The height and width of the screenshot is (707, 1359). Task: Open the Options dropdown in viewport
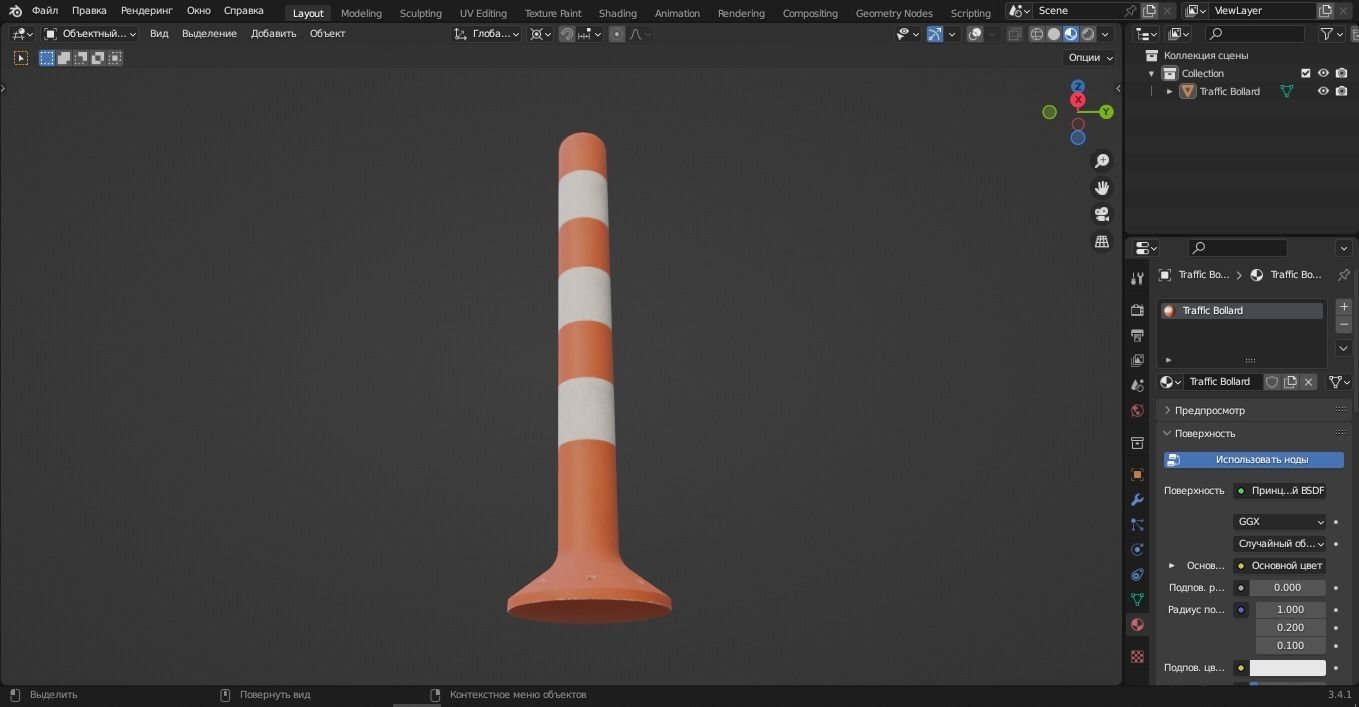[1090, 58]
